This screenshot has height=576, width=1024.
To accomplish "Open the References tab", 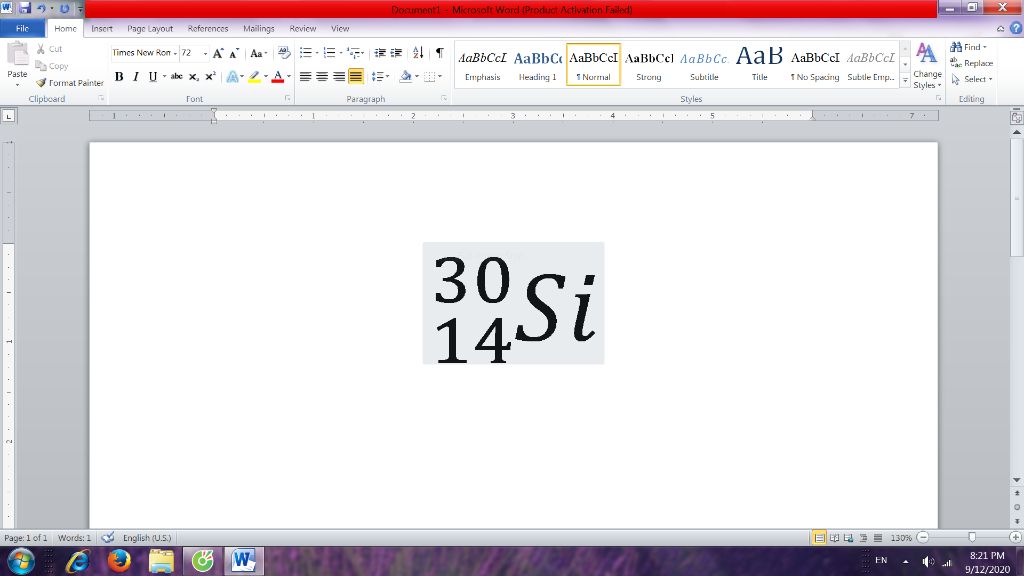I will (208, 29).
